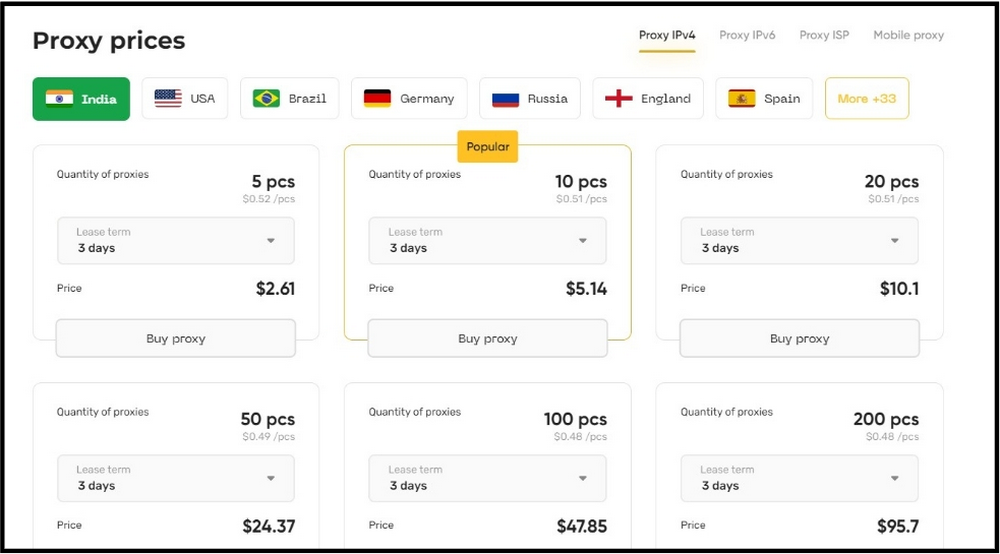Buy proxy for the 5 pcs plan

176,339
